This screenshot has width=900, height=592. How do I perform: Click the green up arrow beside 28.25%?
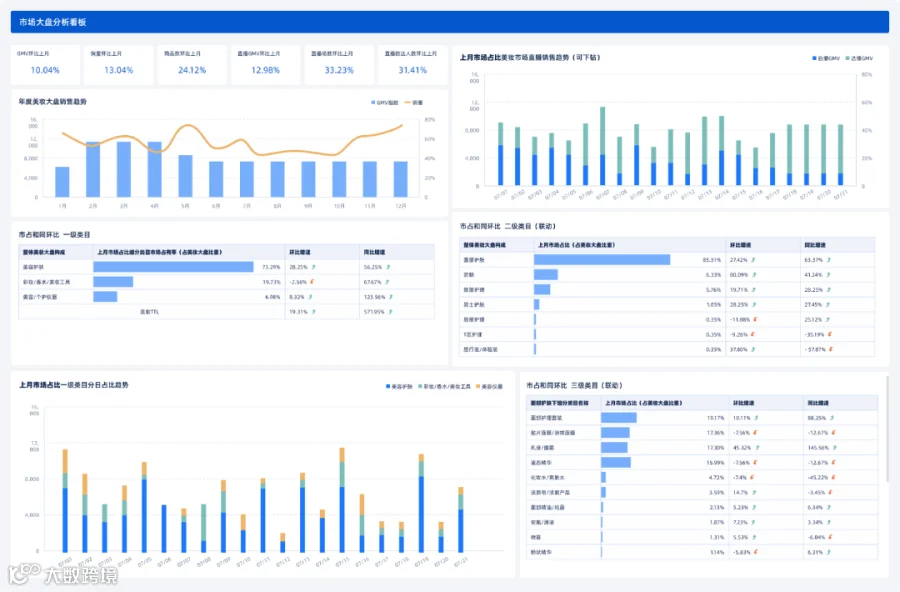coord(313,267)
